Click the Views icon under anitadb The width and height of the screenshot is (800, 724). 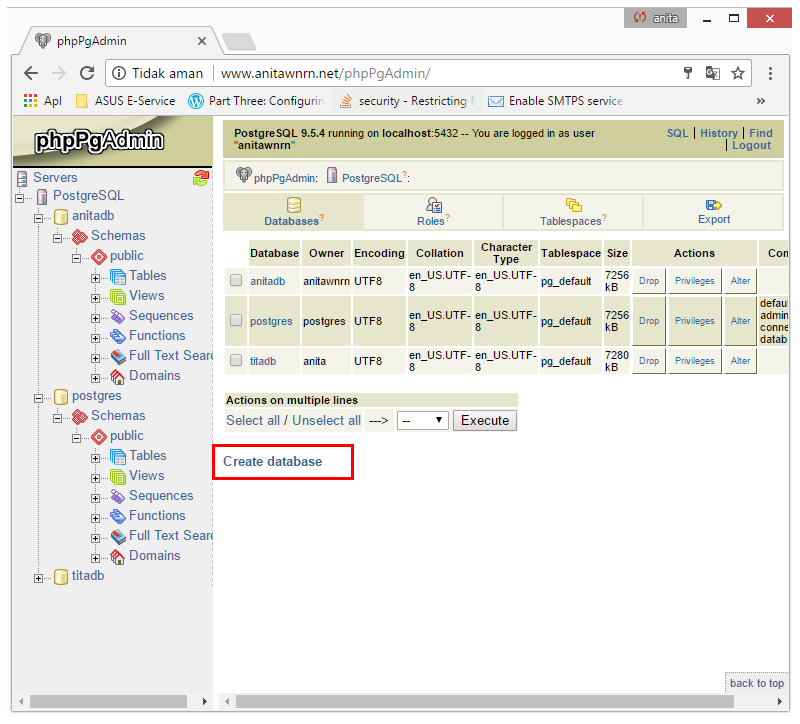pyautogui.click(x=118, y=296)
